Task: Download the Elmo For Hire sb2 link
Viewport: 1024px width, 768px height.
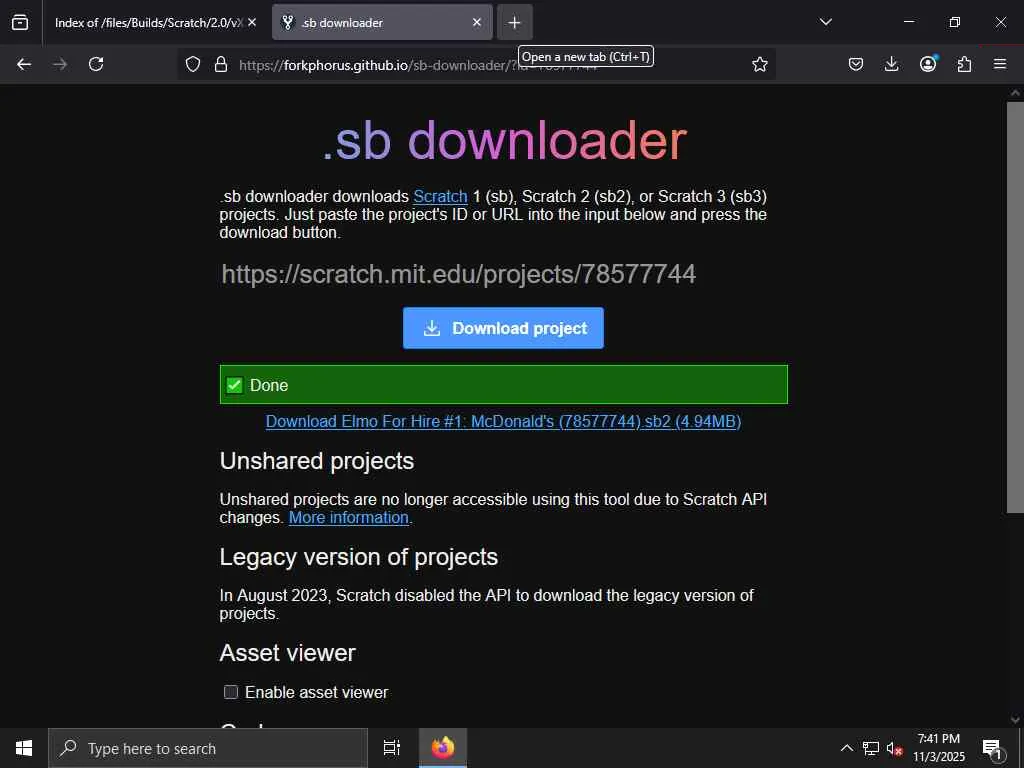Action: point(504,421)
